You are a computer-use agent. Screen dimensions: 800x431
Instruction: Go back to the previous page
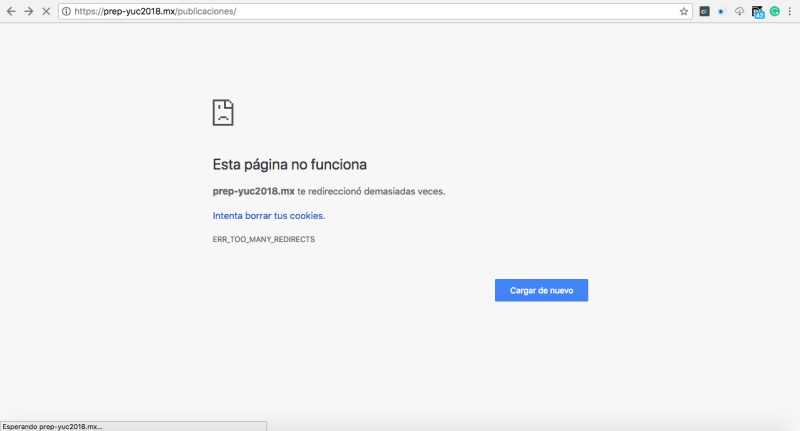click(11, 11)
